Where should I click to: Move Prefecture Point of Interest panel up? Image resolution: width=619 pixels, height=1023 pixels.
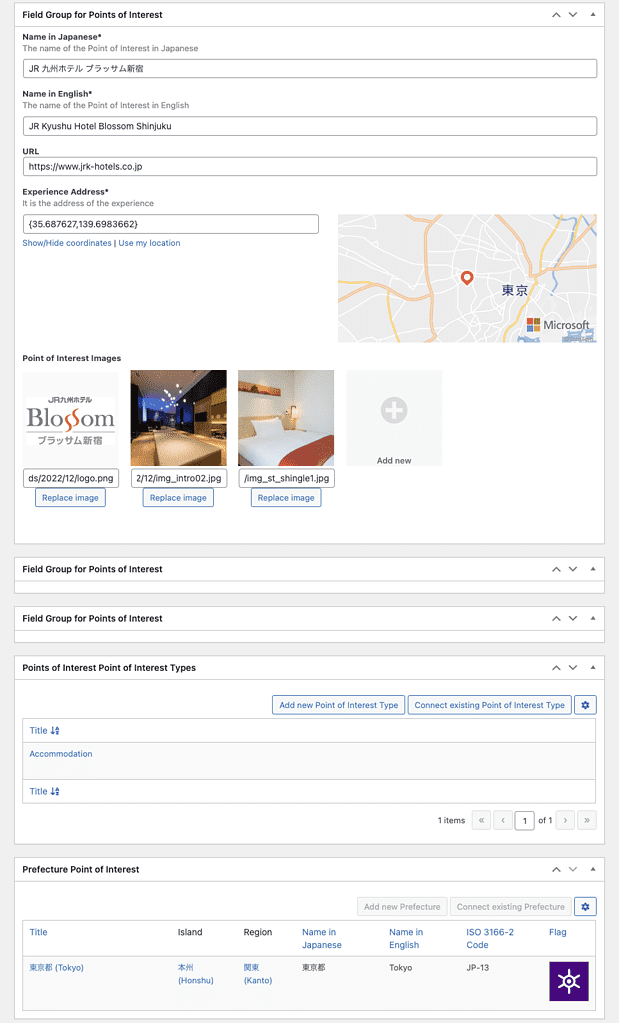[x=556, y=869]
